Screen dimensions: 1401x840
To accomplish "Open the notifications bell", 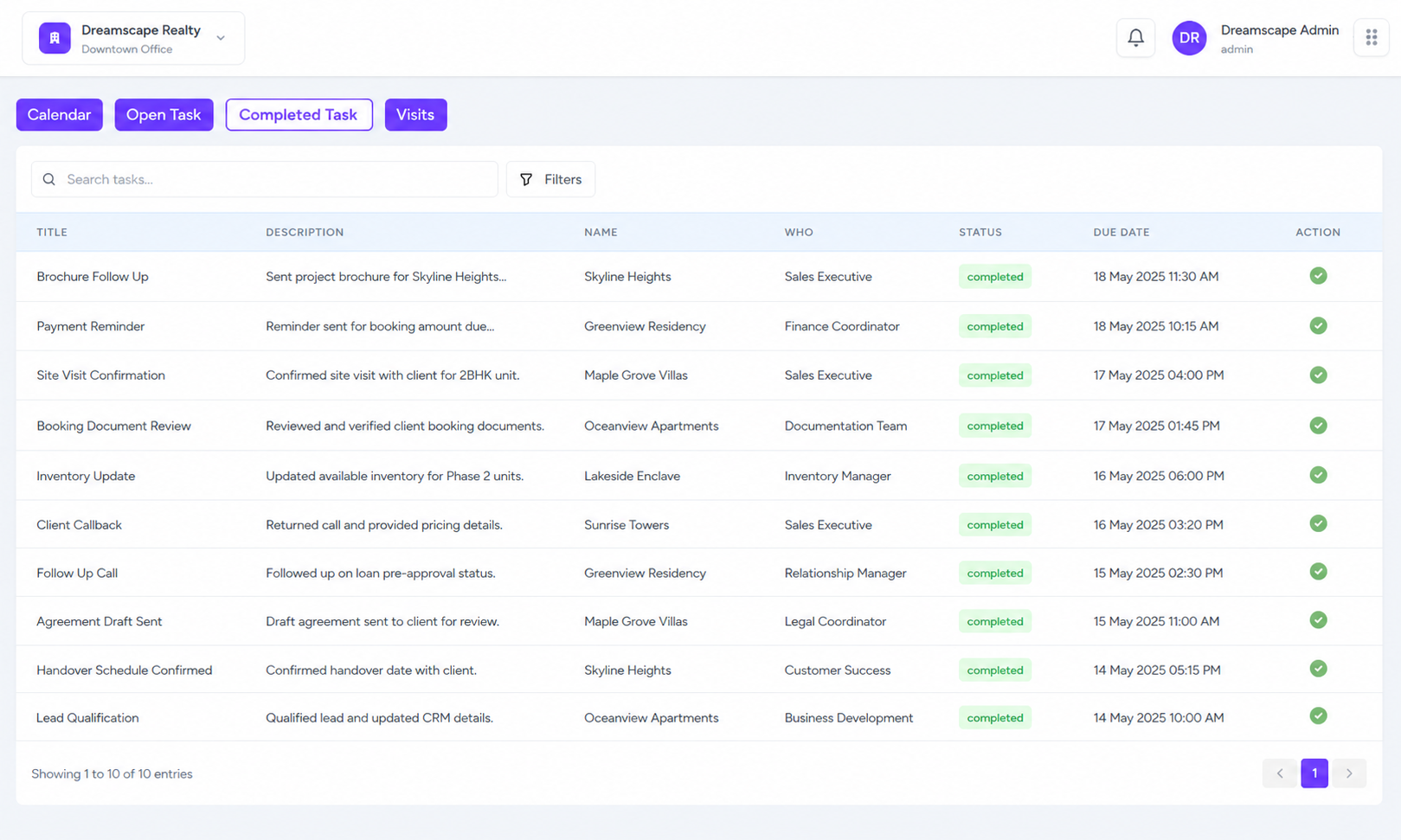I will click(x=1135, y=38).
